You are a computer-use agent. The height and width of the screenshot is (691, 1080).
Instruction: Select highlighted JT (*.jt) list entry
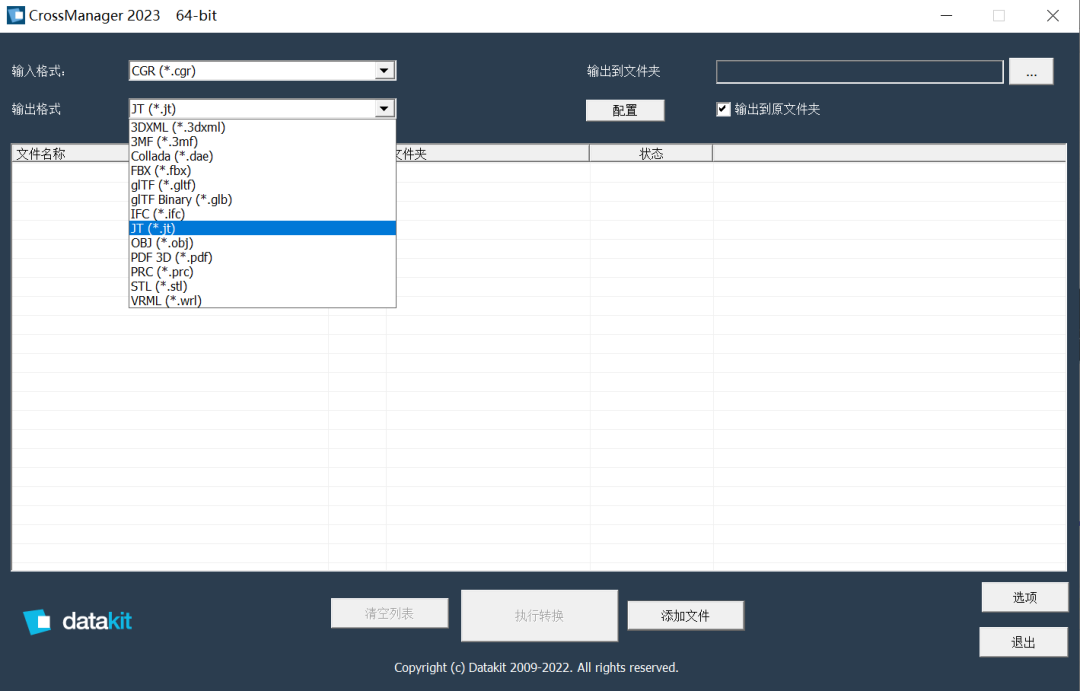pos(262,228)
